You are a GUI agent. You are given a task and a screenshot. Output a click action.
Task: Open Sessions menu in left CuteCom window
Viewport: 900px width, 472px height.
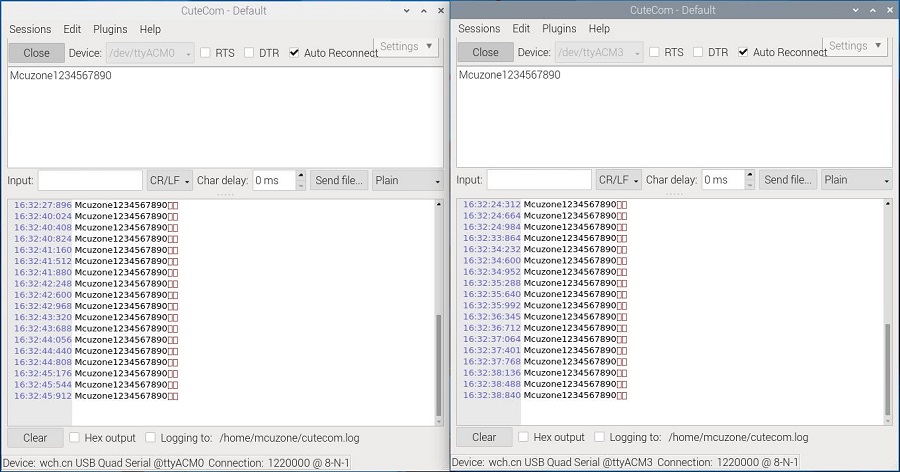[x=30, y=29]
